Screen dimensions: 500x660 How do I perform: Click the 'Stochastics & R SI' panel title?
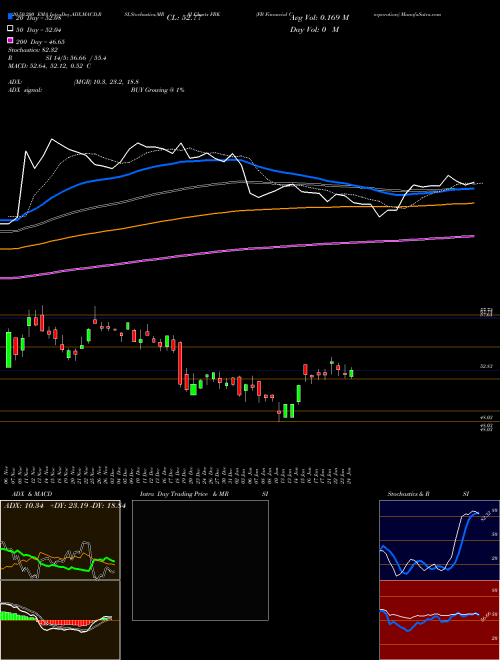(x=428, y=494)
